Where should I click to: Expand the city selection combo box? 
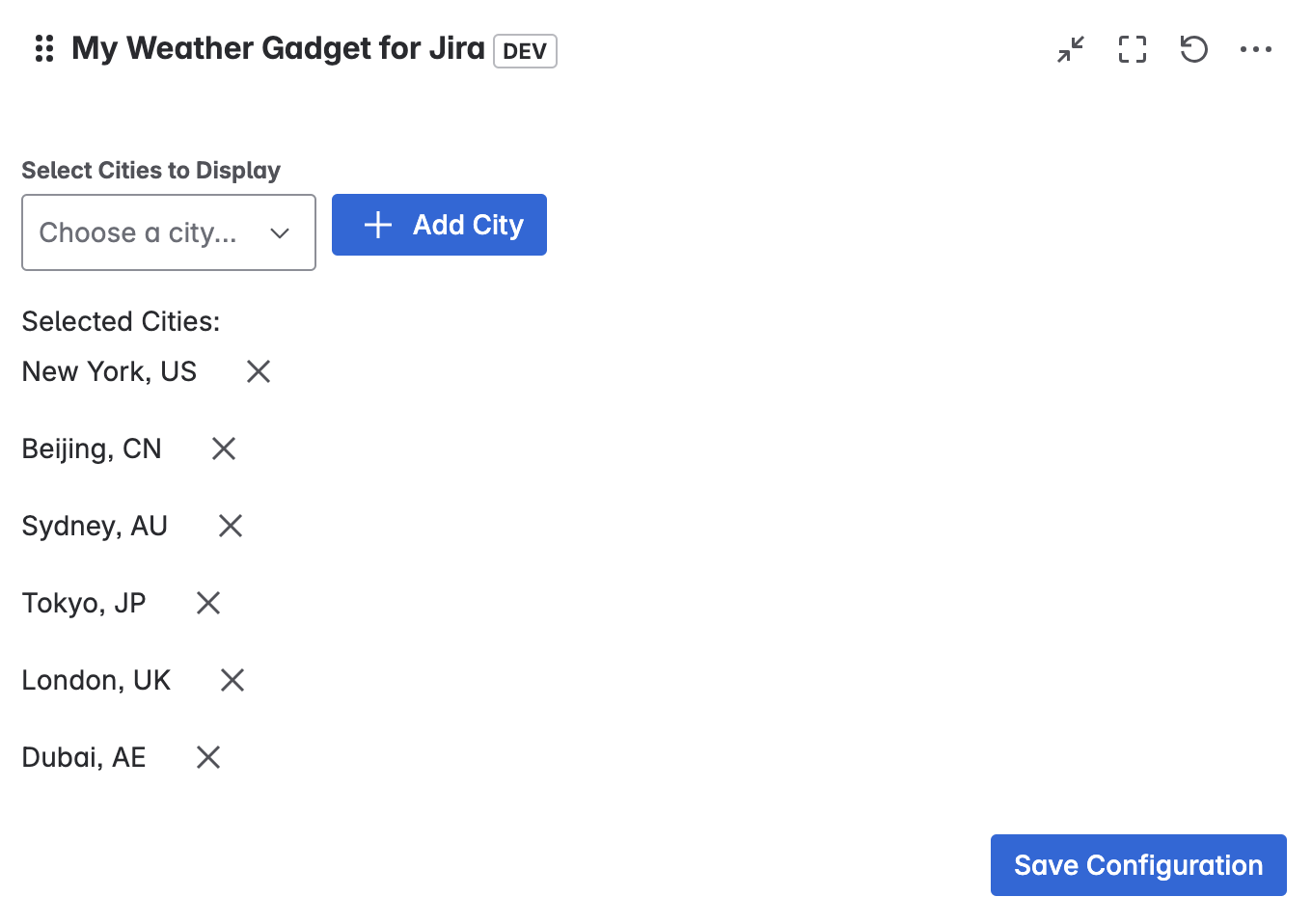[169, 232]
